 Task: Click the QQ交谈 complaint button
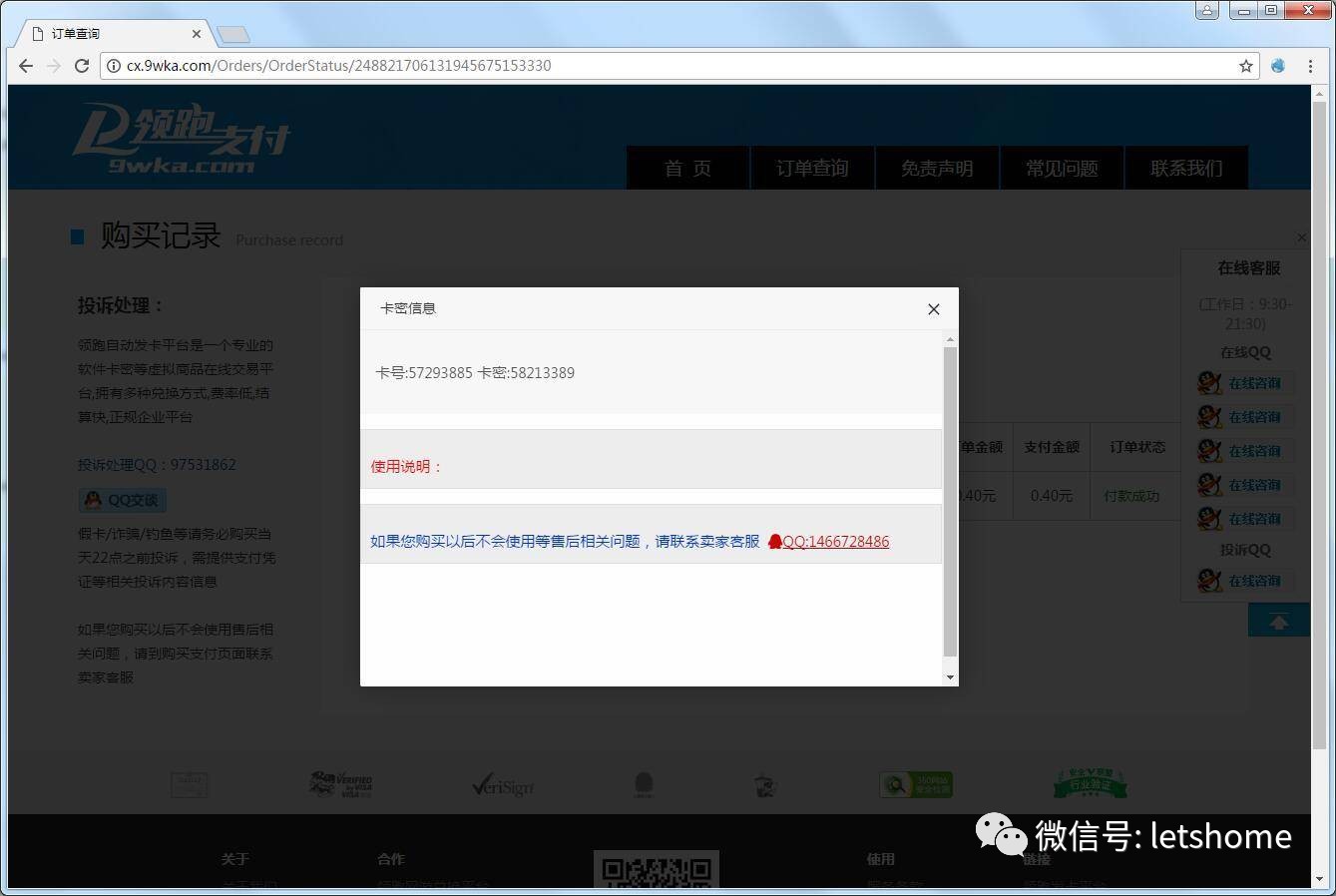(x=123, y=500)
